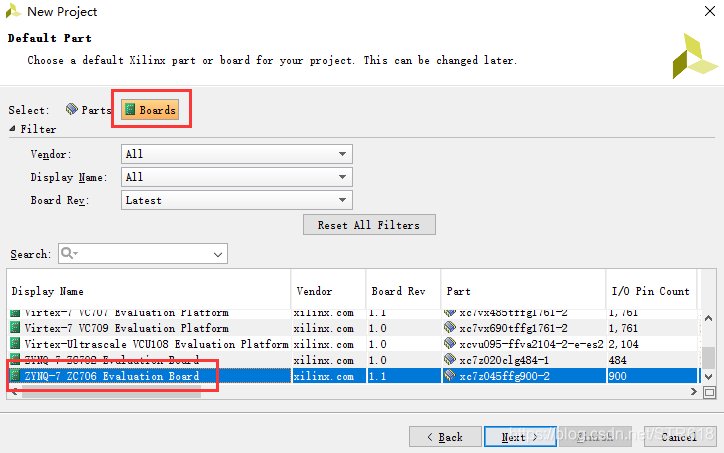Proceed with the Next button
This screenshot has width=724, height=453.
point(520,436)
